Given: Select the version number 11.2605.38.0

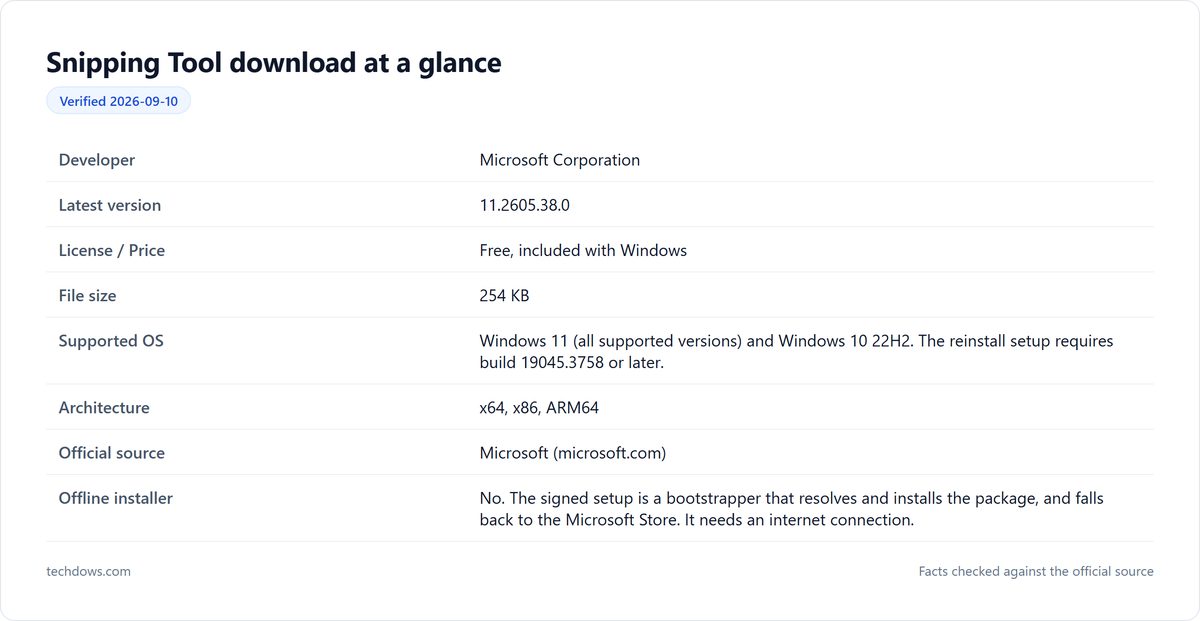Looking at the screenshot, I should pyautogui.click(x=525, y=205).
